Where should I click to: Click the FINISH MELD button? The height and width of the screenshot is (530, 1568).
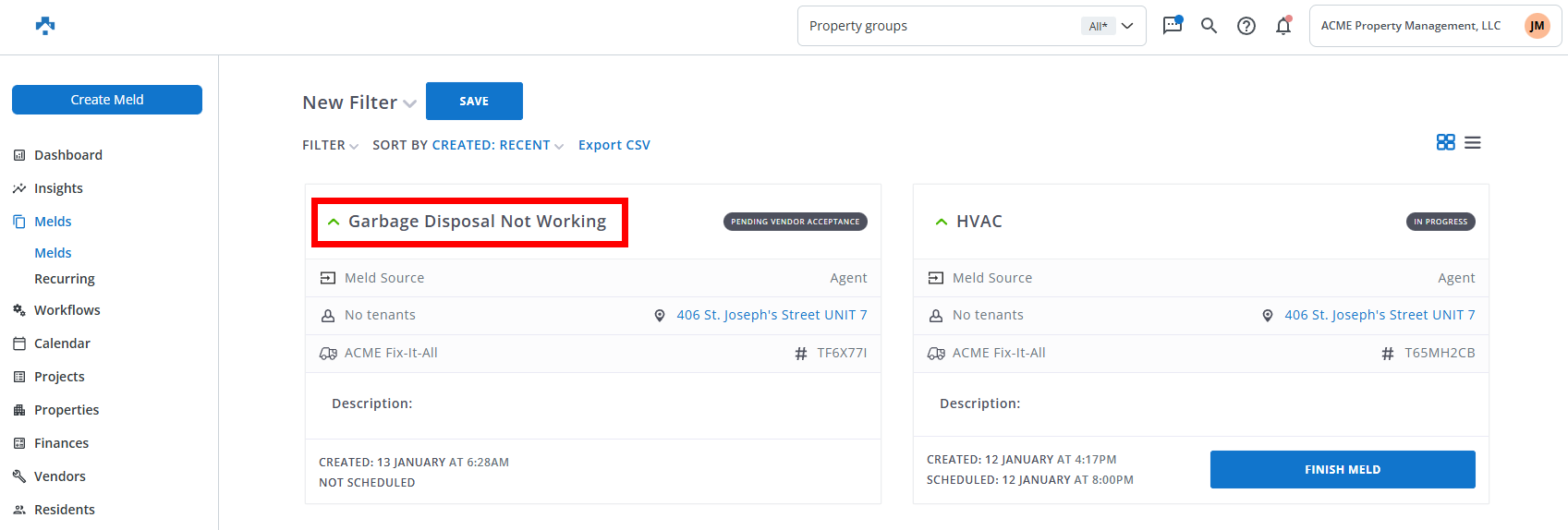[1342, 469]
